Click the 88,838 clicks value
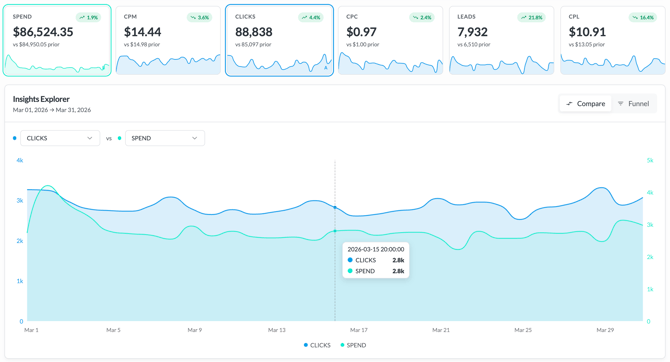This screenshot has height=362, width=670. (254, 32)
